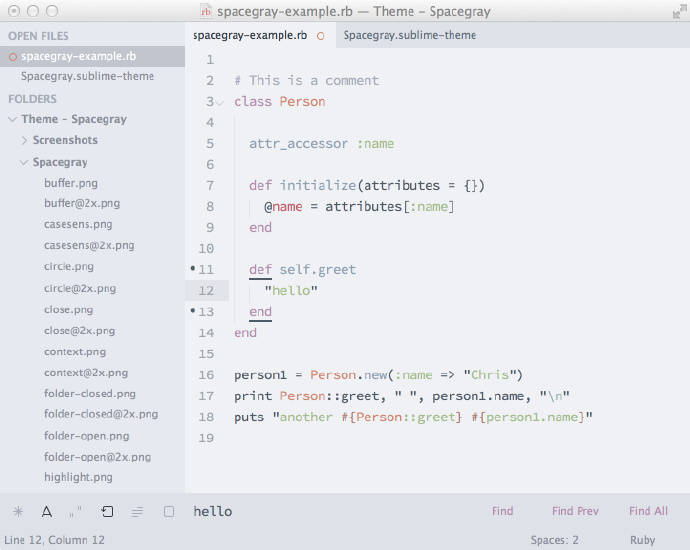Switch to the Spacegray.sublime-theme tab
This screenshot has height=550, width=690.
point(409,35)
